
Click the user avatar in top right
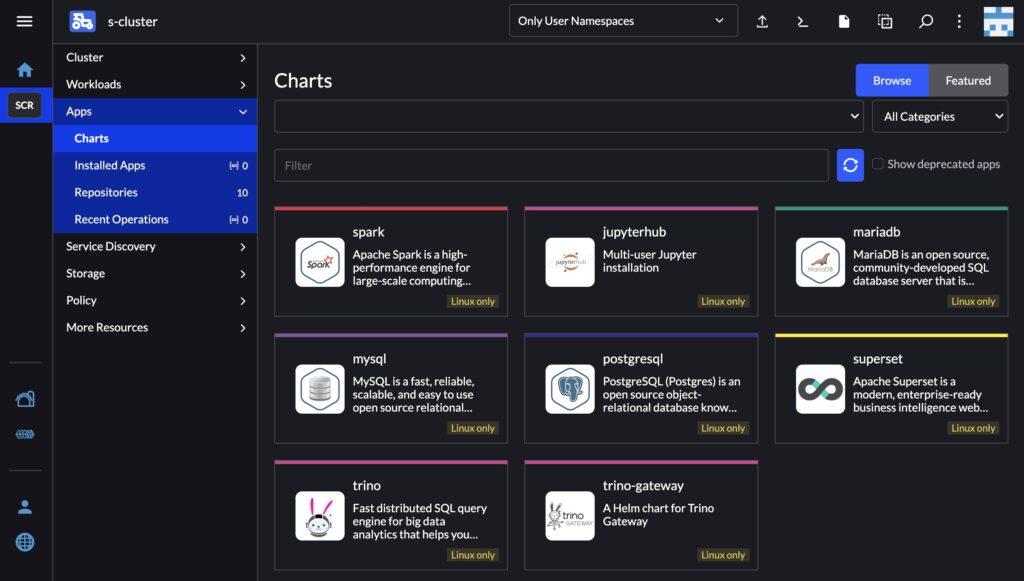pos(998,21)
